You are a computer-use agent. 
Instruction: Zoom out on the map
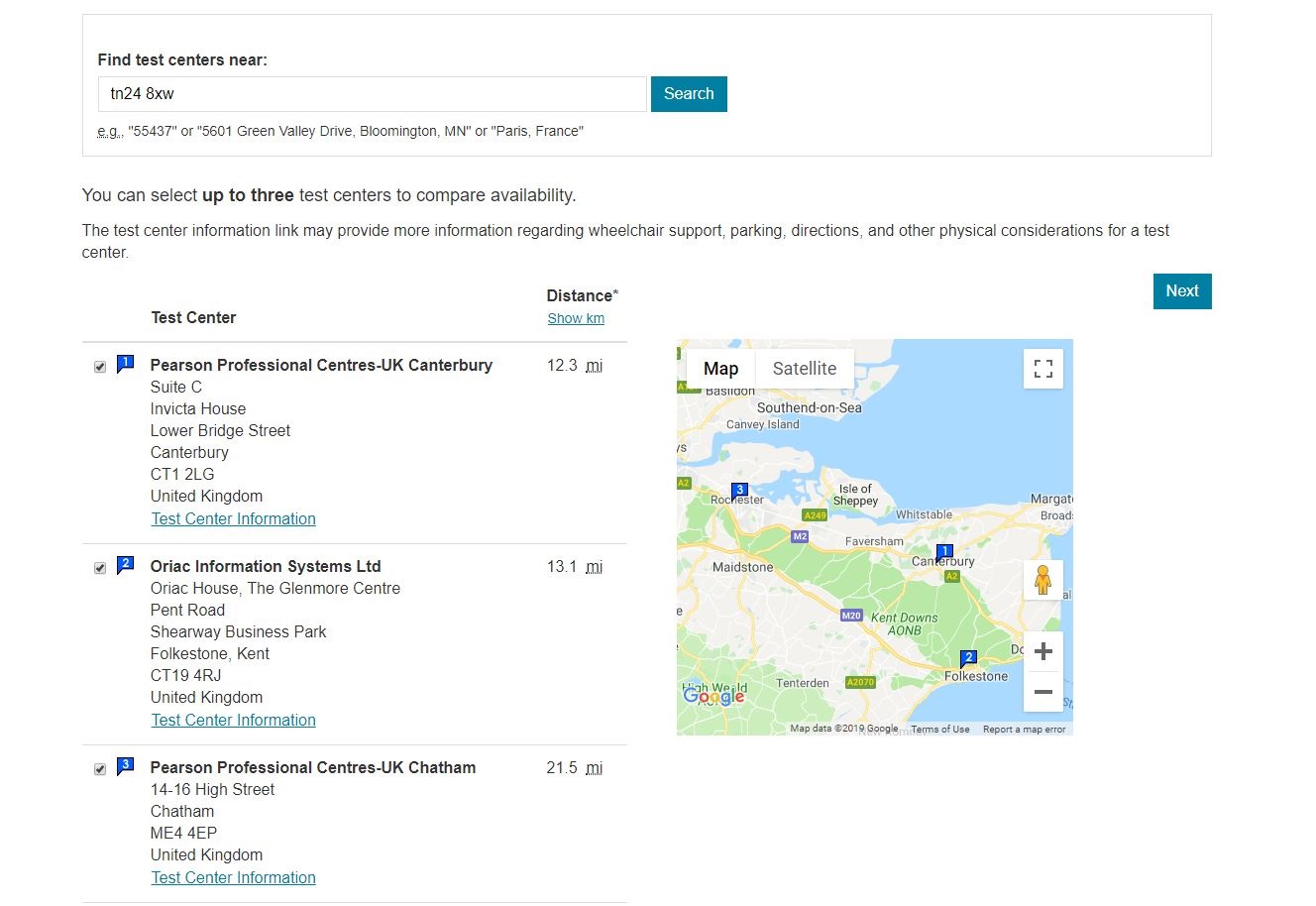click(1042, 692)
